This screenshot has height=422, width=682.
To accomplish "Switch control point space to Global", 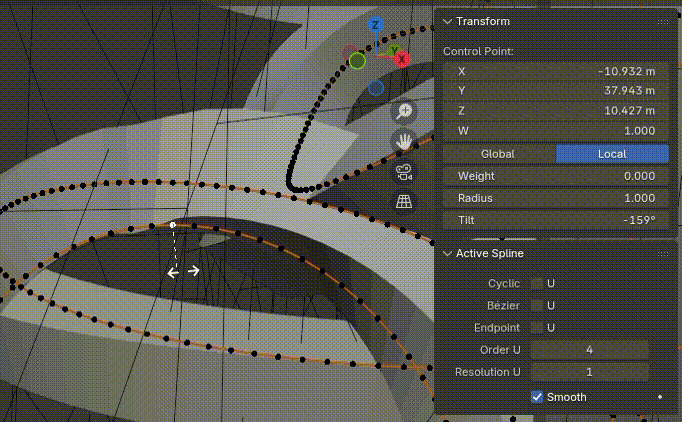I will coord(498,154).
